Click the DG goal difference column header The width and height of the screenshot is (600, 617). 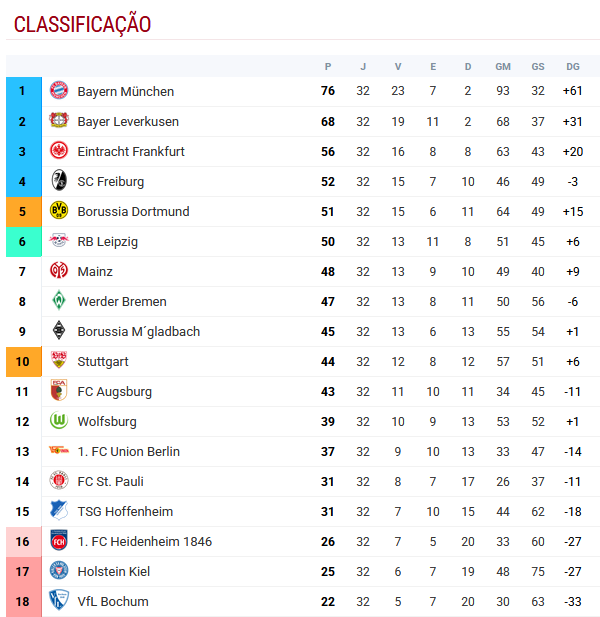tap(573, 67)
